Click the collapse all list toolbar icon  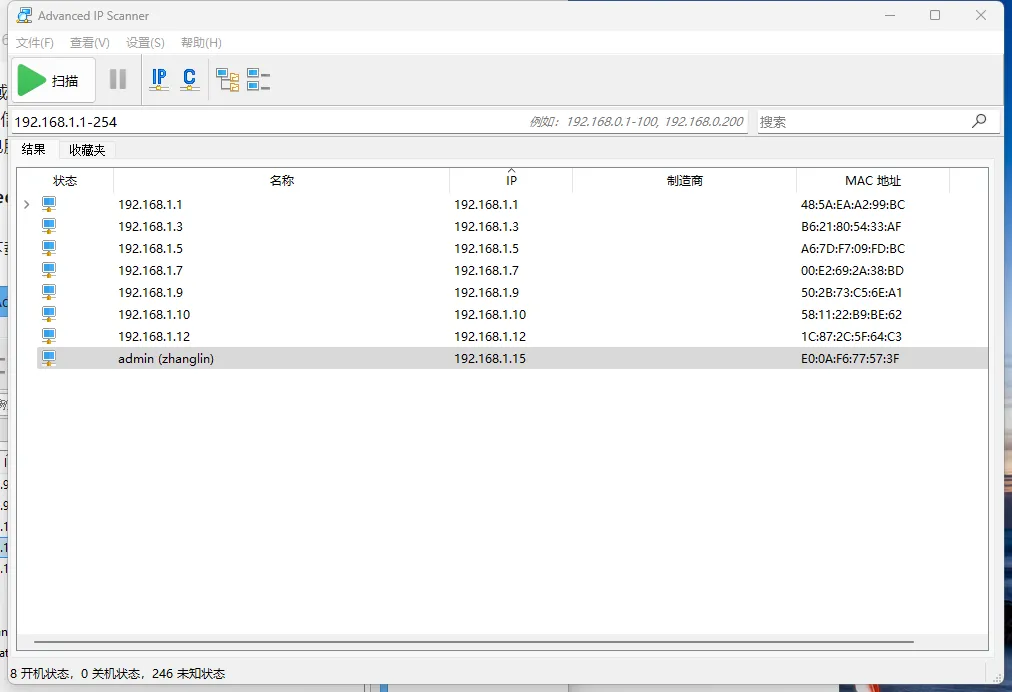[258, 80]
